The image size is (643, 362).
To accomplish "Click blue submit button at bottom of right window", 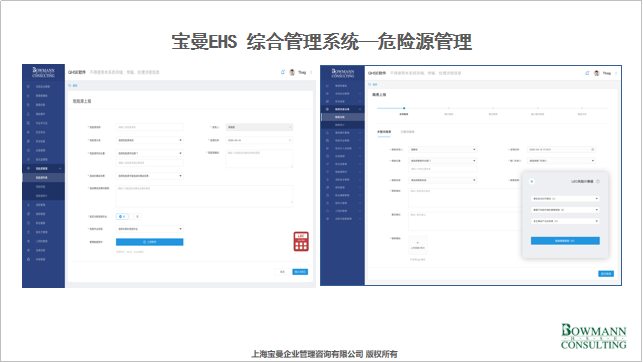I will (x=606, y=273).
